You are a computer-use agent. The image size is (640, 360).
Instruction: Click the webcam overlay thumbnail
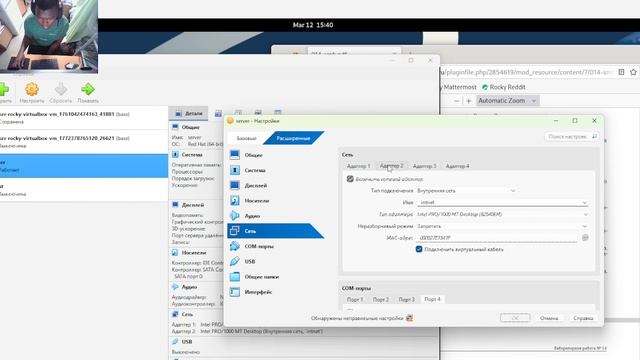pyautogui.click(x=49, y=36)
